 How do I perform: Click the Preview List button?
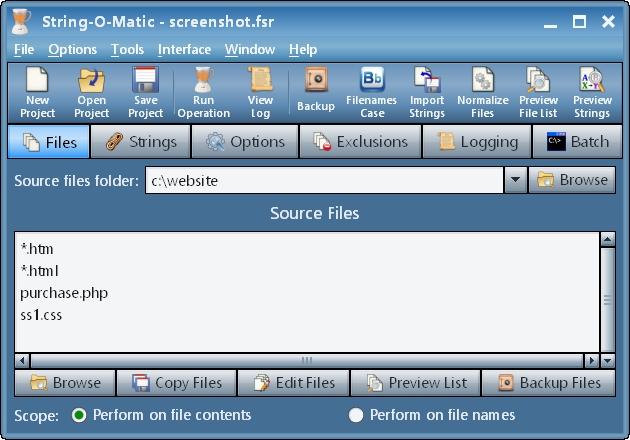(x=416, y=383)
